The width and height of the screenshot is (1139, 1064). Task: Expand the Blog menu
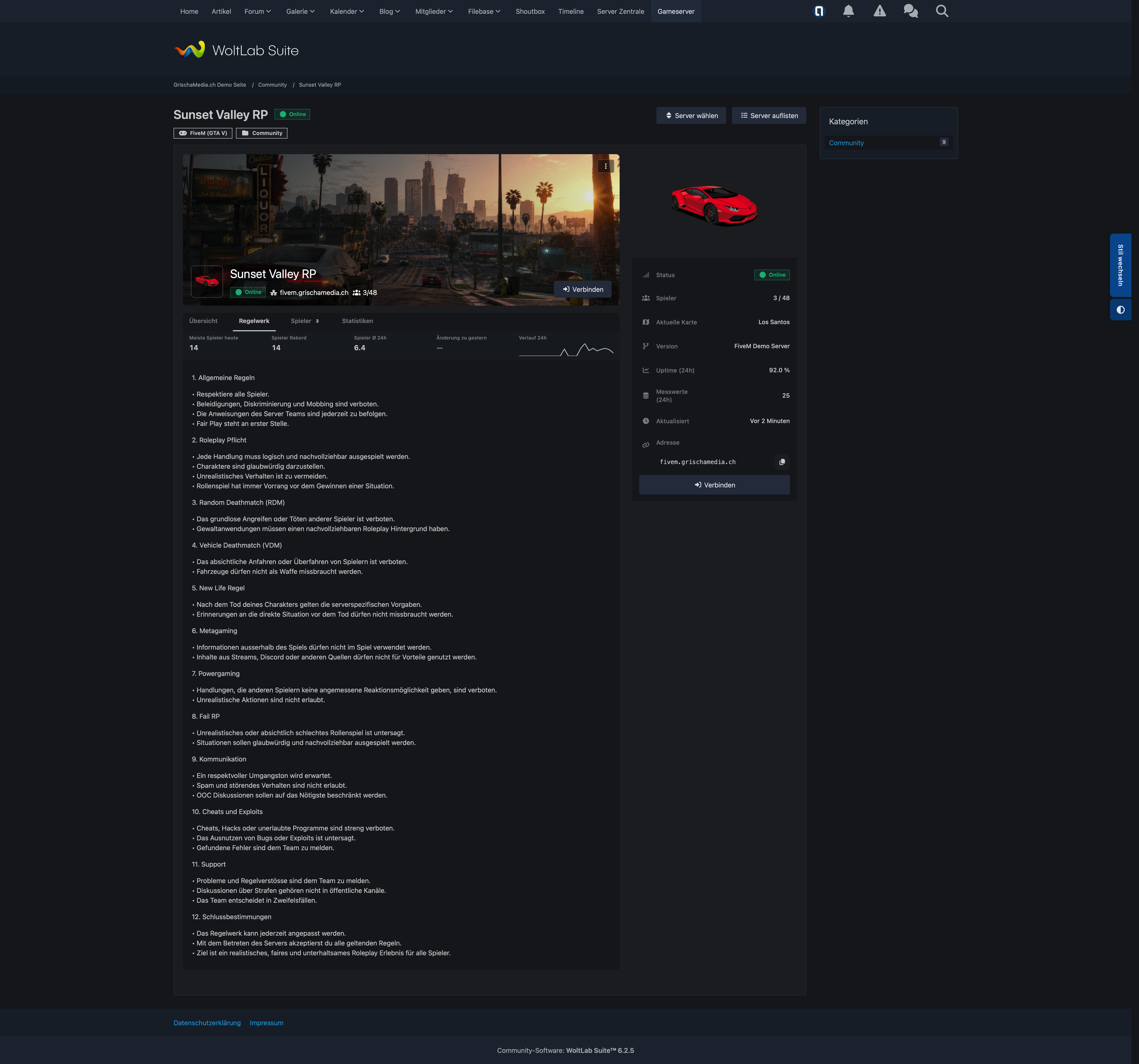[x=390, y=11]
